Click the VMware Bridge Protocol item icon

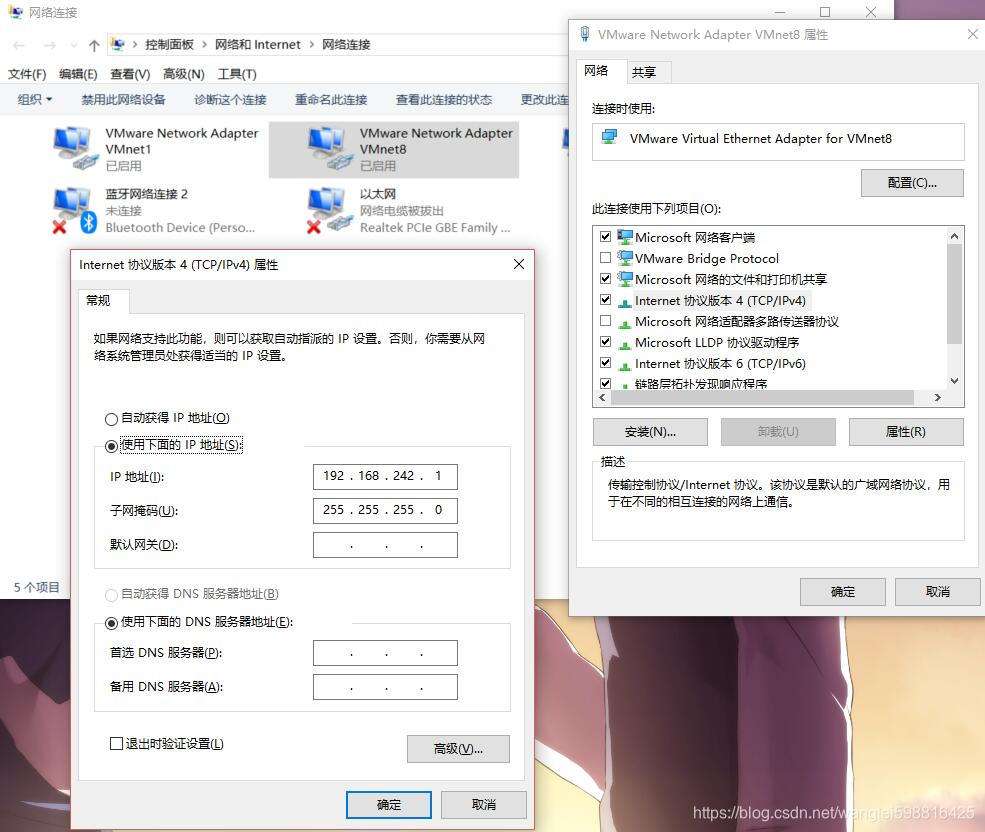pos(624,258)
